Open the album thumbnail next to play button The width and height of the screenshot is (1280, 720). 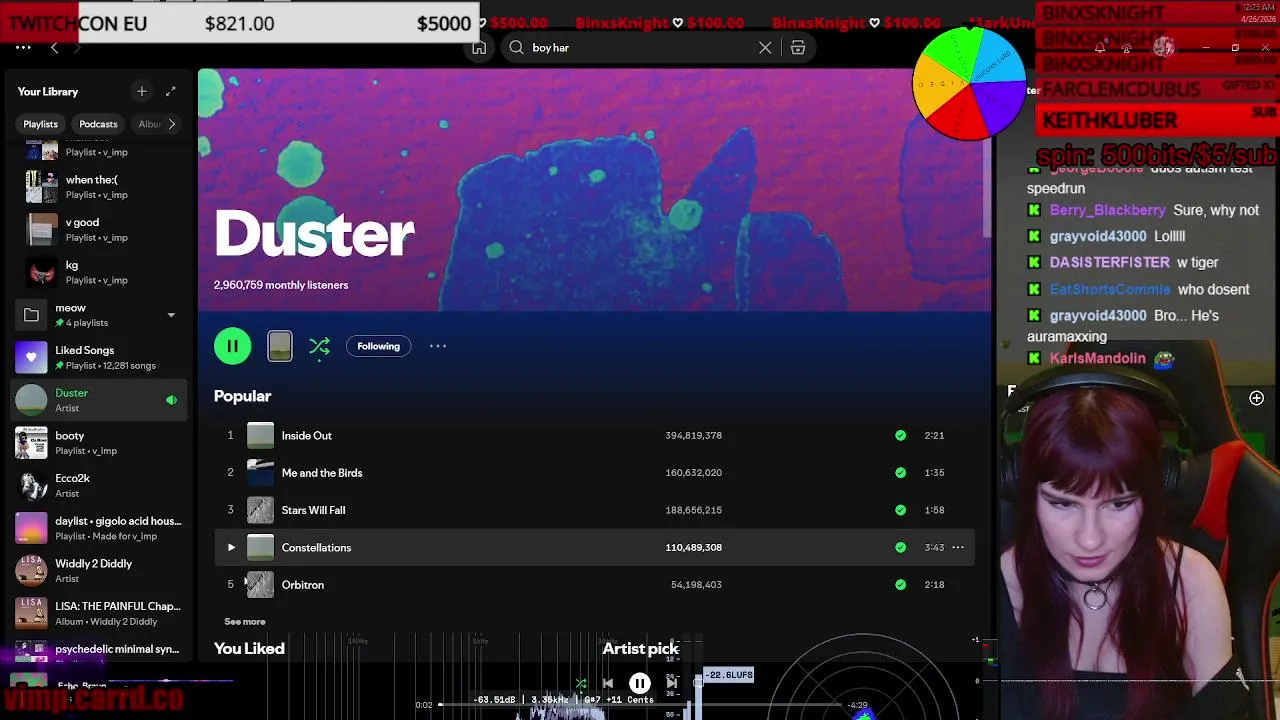click(280, 346)
